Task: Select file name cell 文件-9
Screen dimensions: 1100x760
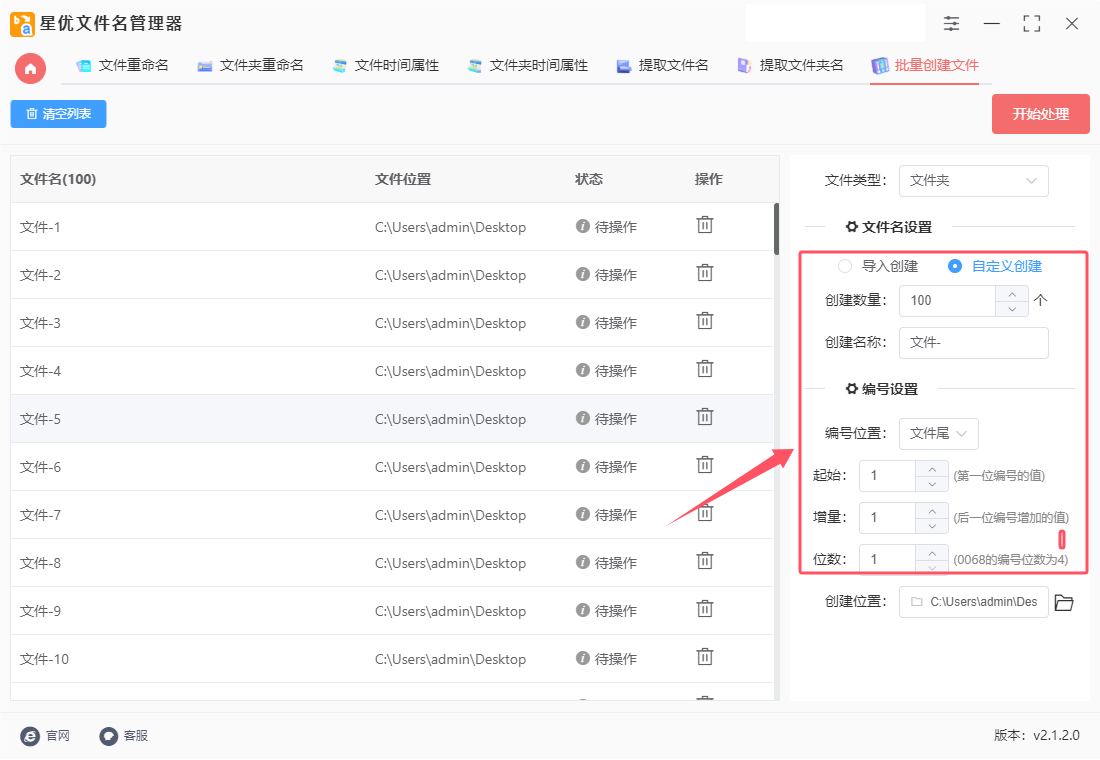Action: (x=41, y=611)
